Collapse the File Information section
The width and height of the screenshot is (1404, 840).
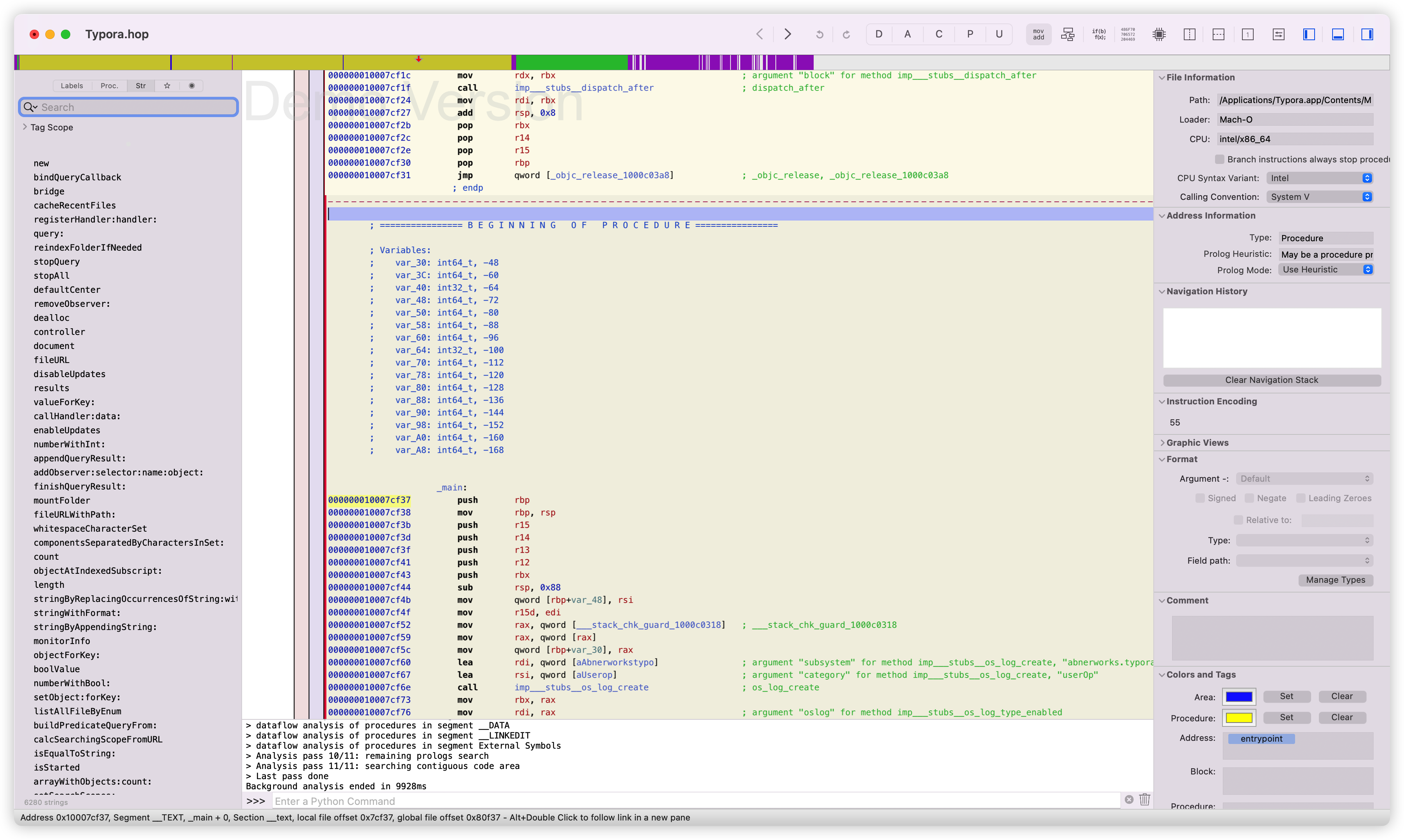pos(1162,78)
